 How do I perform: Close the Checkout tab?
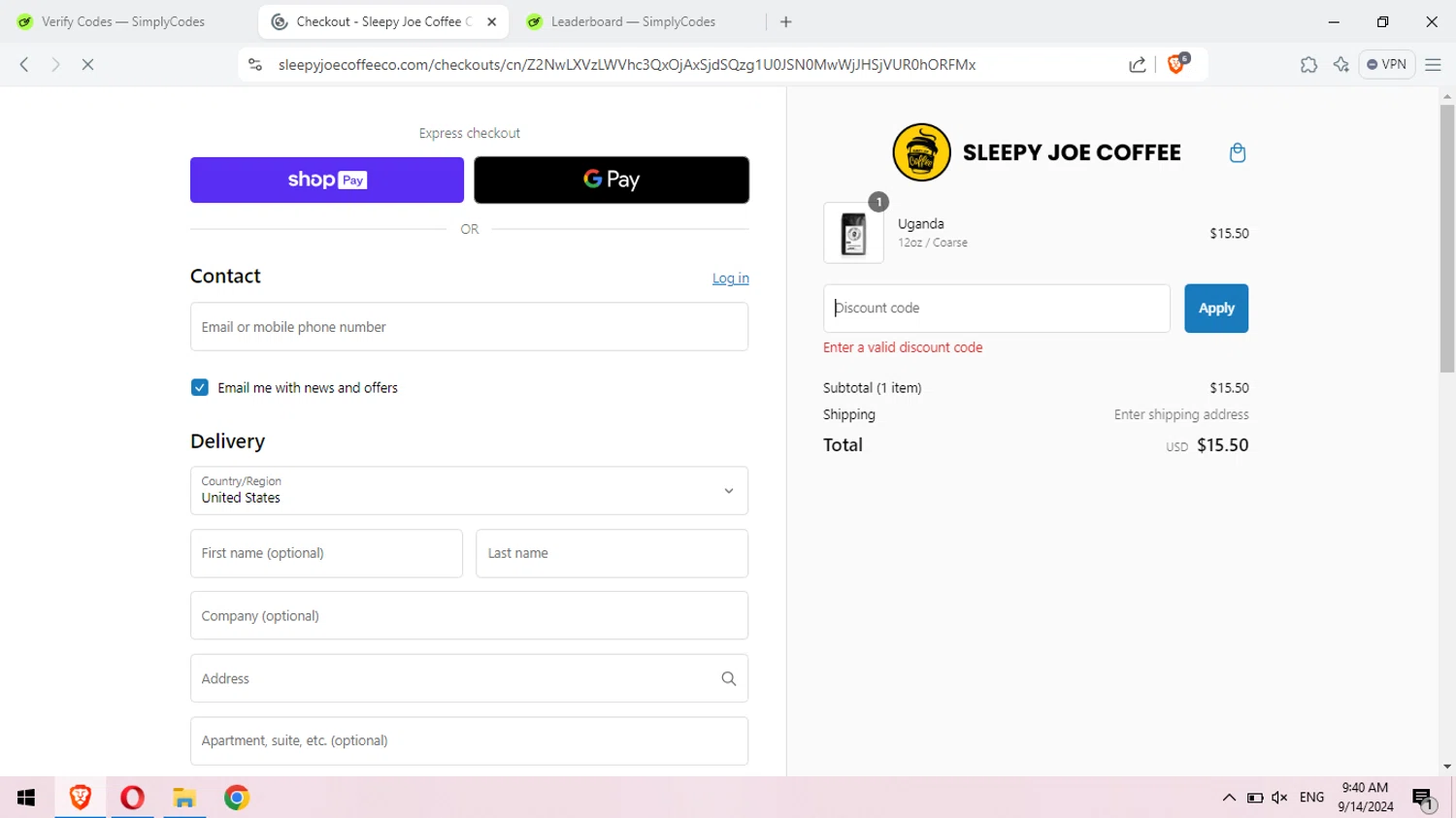492,21
